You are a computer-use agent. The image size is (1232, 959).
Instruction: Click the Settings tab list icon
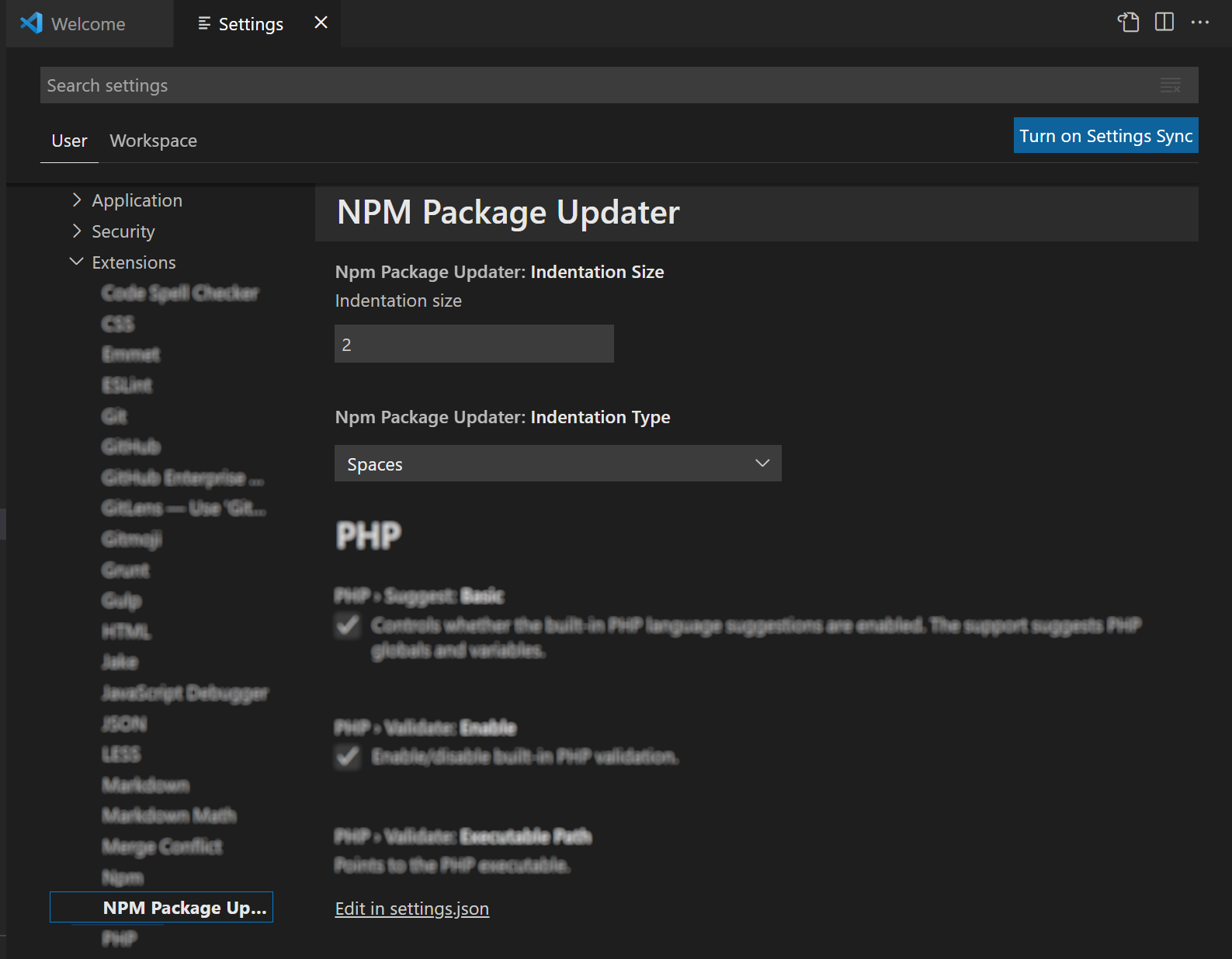204,24
